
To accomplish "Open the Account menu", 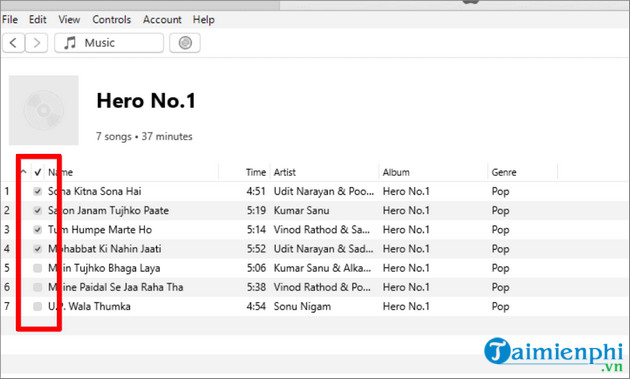I will click(162, 19).
